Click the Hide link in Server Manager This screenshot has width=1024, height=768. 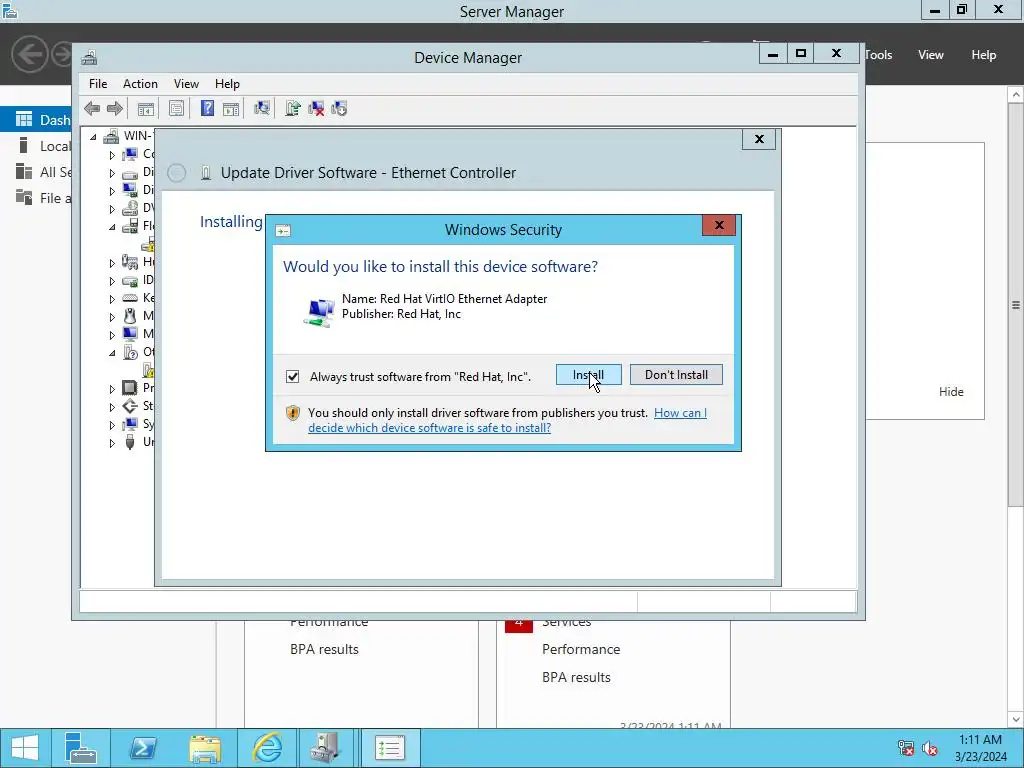pos(951,392)
